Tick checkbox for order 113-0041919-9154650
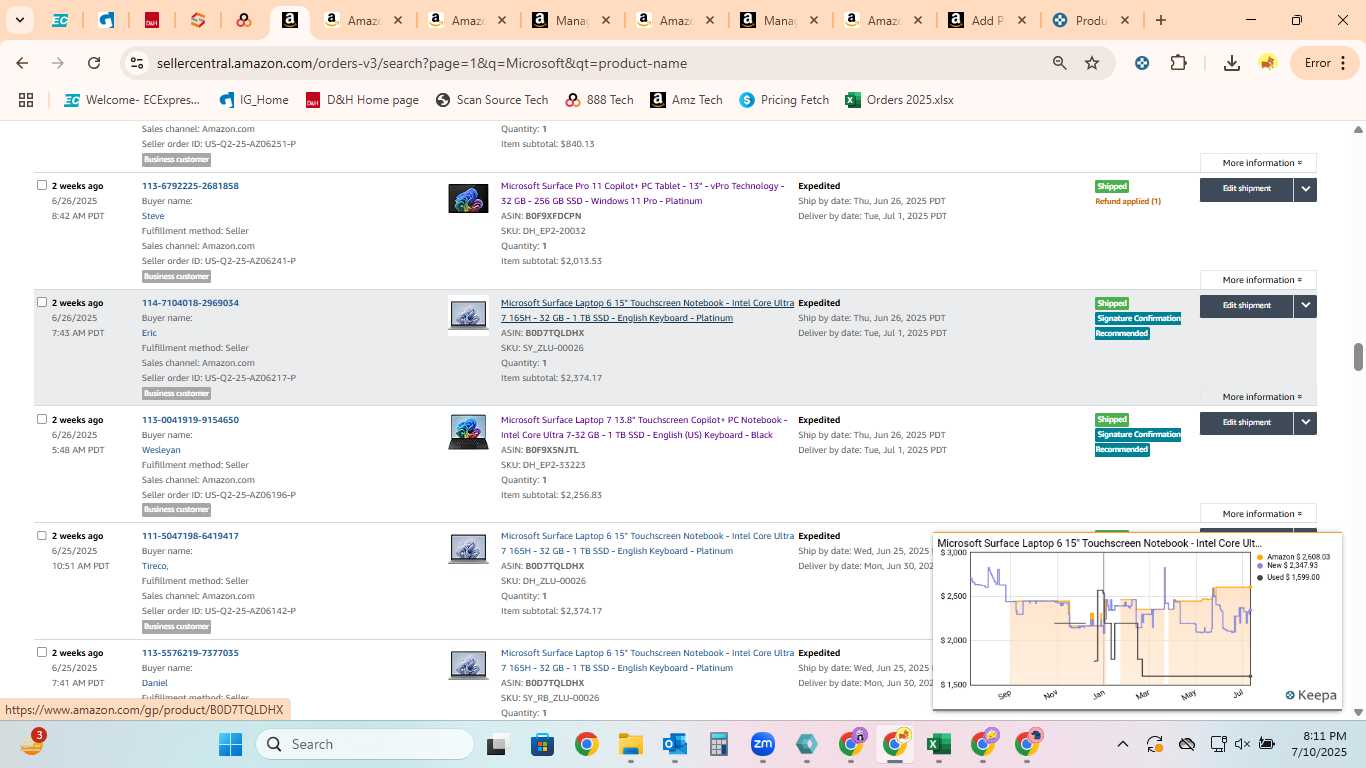Screen dimensions: 1366x768 (x=42, y=419)
